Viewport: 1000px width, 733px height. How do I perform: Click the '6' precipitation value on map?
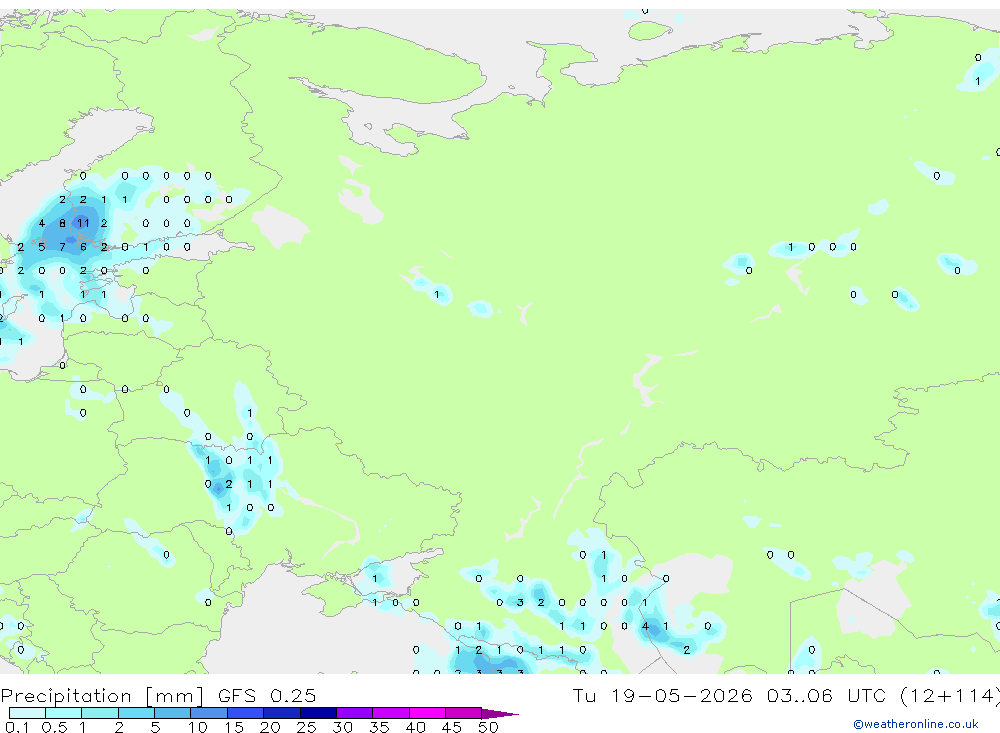point(83,247)
